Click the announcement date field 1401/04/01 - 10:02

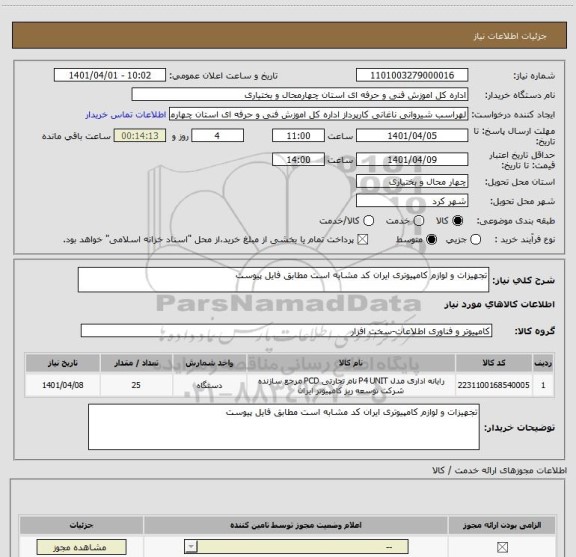point(110,75)
